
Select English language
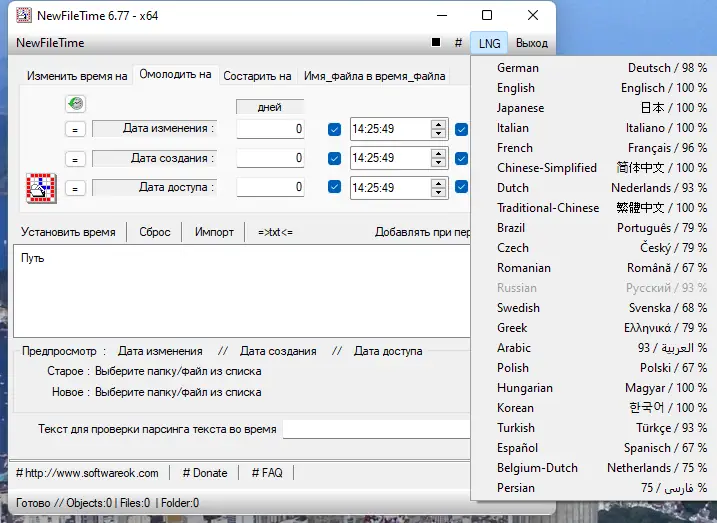click(x=594, y=88)
